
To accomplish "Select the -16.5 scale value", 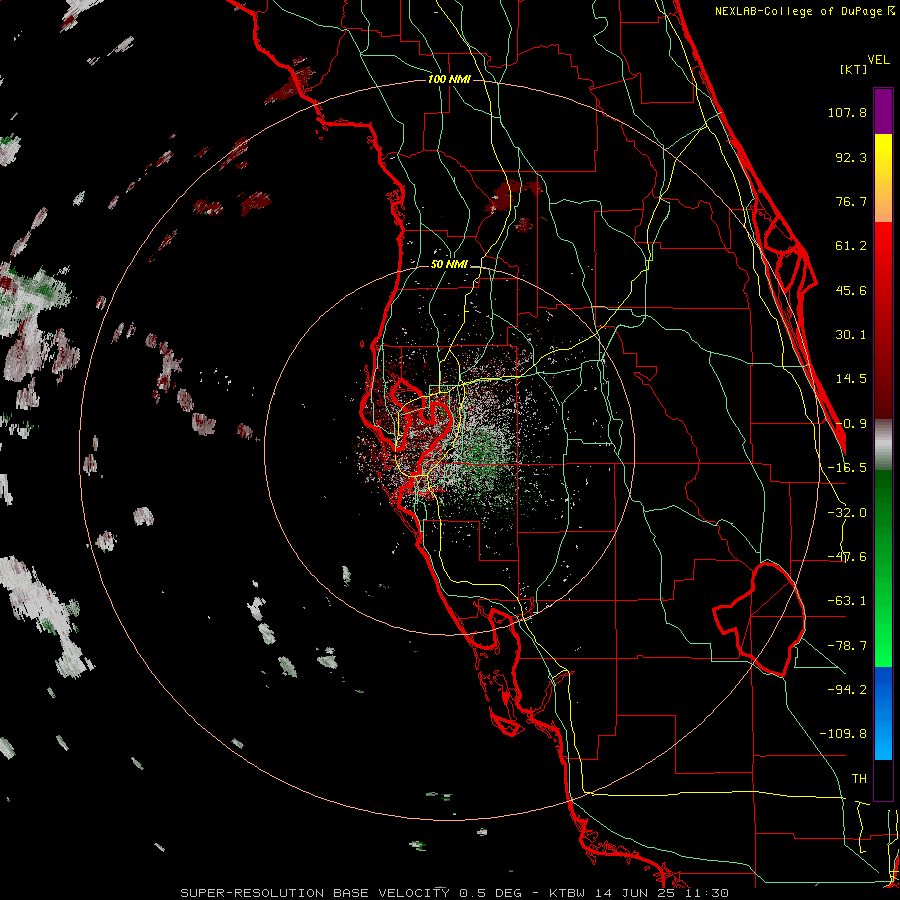I will click(847, 468).
